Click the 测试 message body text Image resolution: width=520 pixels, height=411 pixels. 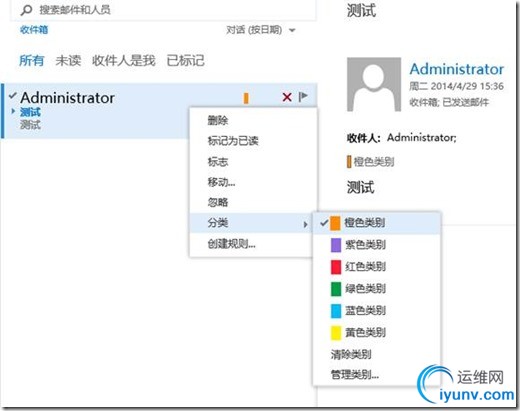pyautogui.click(x=361, y=187)
